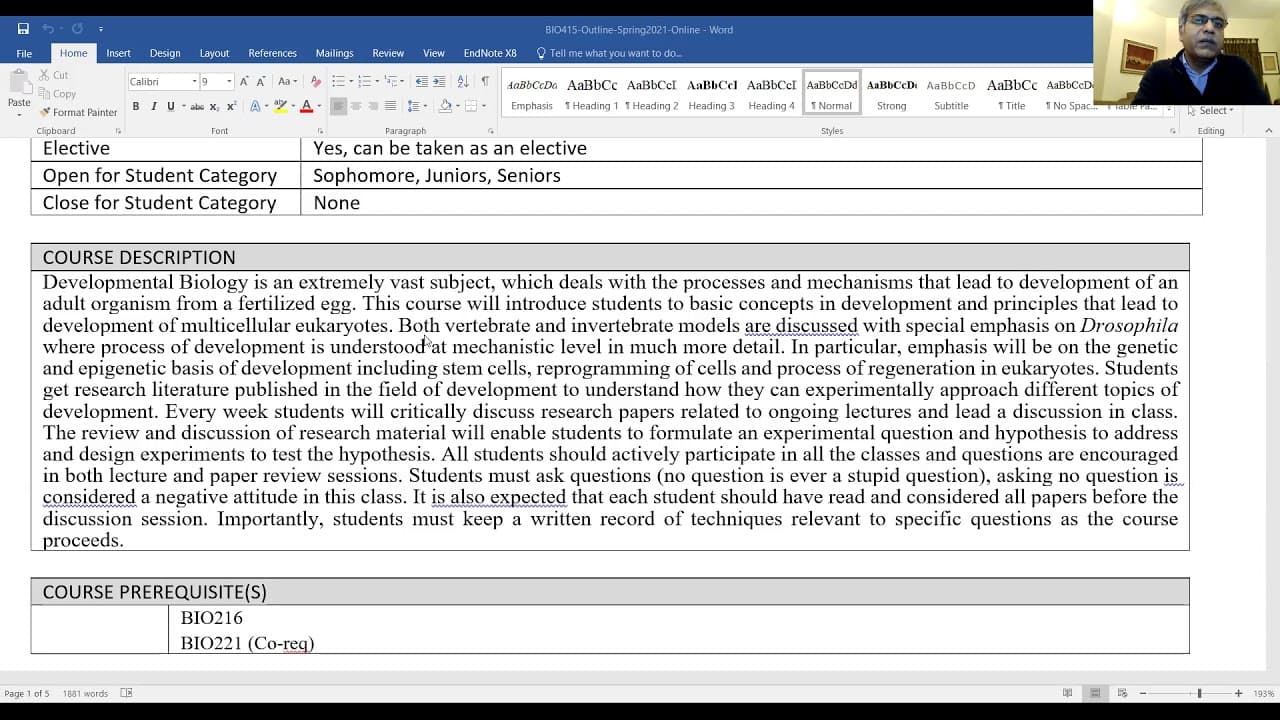The image size is (1280, 720).
Task: Align text to the left
Action: click(x=339, y=106)
